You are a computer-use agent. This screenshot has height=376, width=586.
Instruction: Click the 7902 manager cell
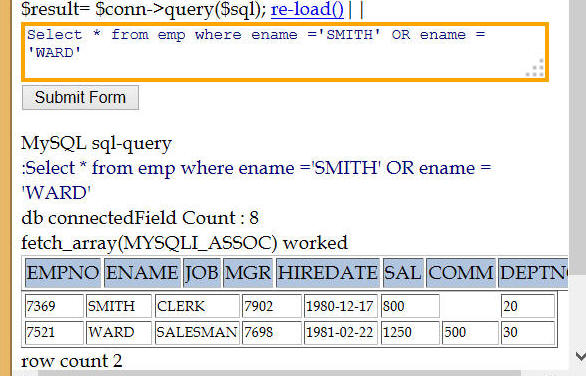pos(272,306)
